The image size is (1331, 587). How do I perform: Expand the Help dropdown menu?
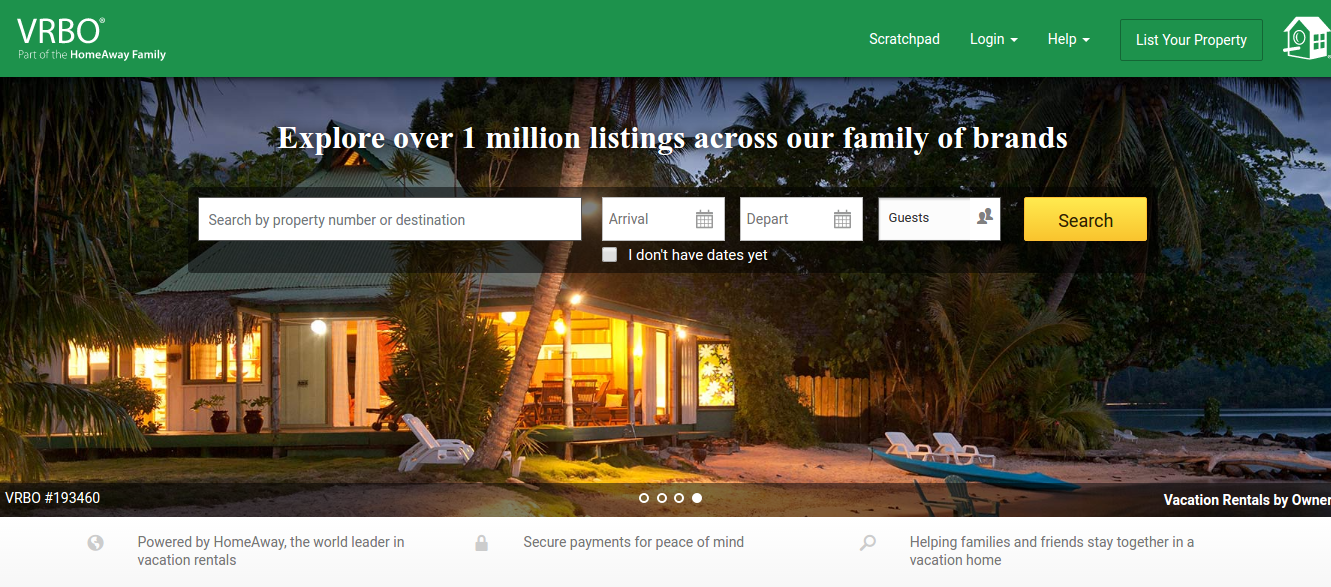pos(1069,39)
